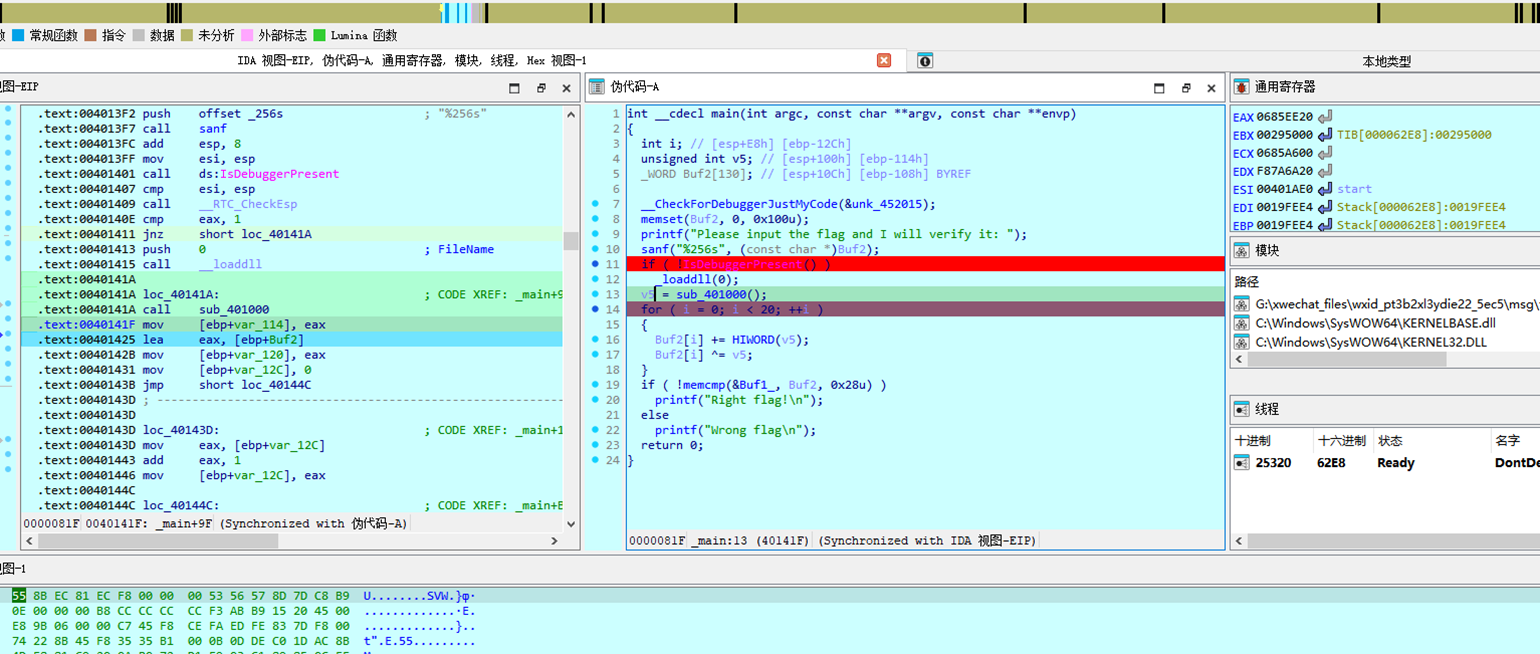Toggle breakpoint dot at pseudocode line 9
Screen dimensions: 1540x654
pos(596,234)
